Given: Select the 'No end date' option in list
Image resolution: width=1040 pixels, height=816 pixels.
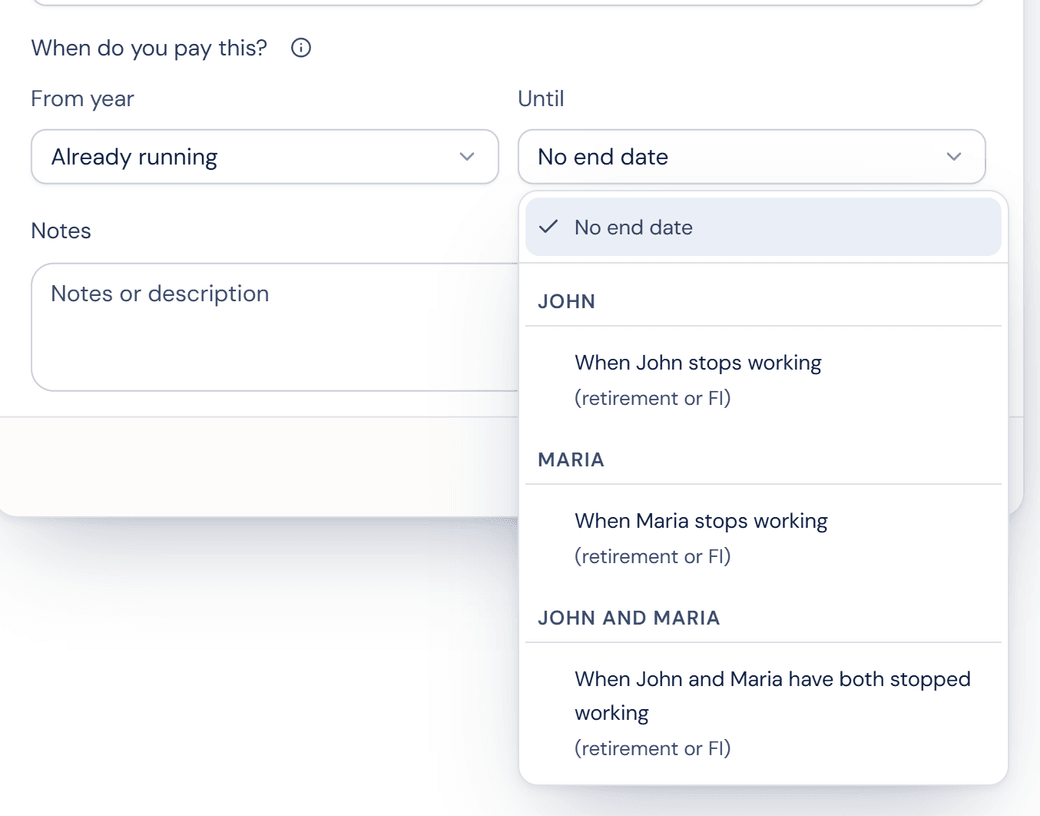Looking at the screenshot, I should 763,227.
